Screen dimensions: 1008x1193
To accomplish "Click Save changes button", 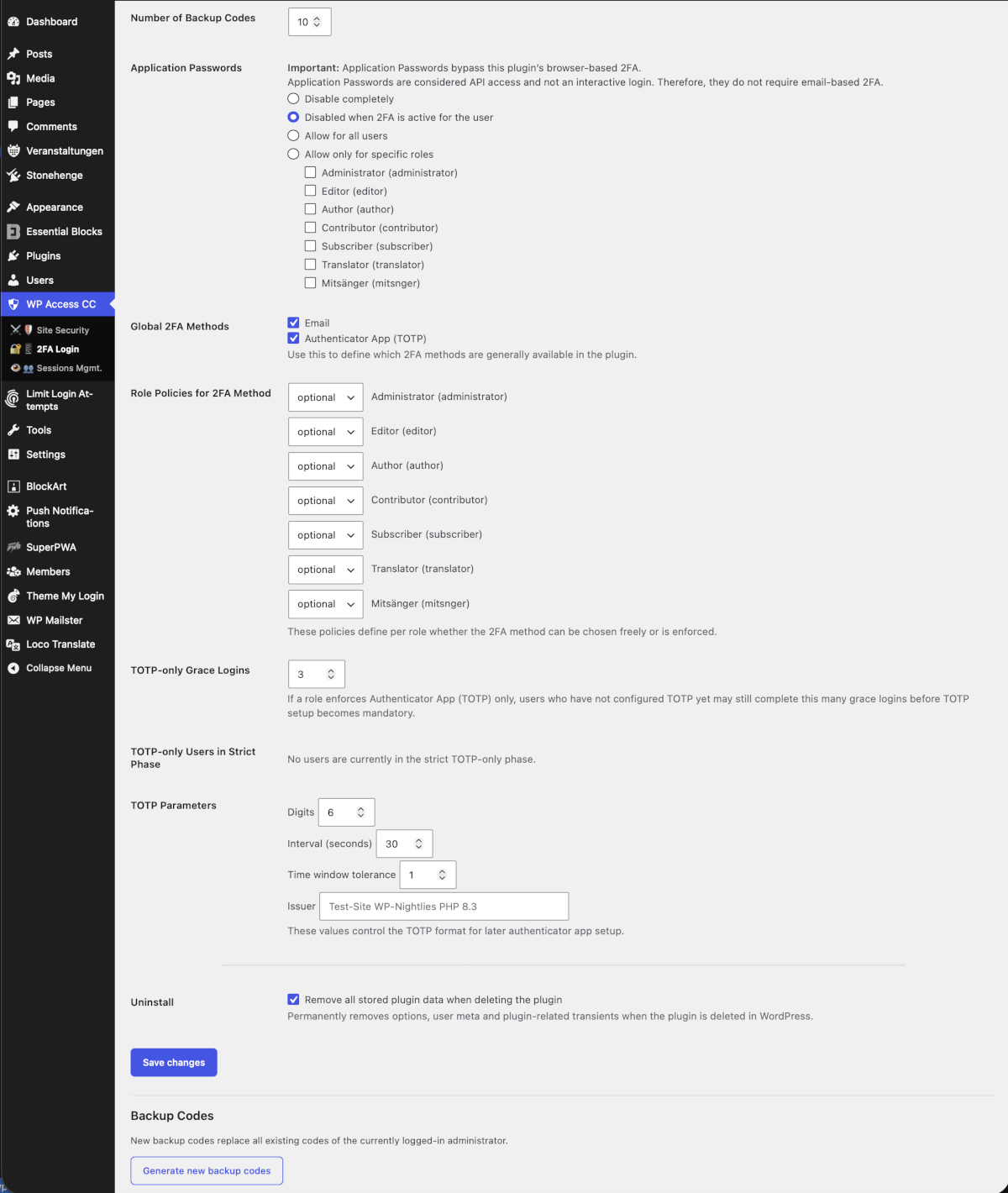I will (174, 1062).
